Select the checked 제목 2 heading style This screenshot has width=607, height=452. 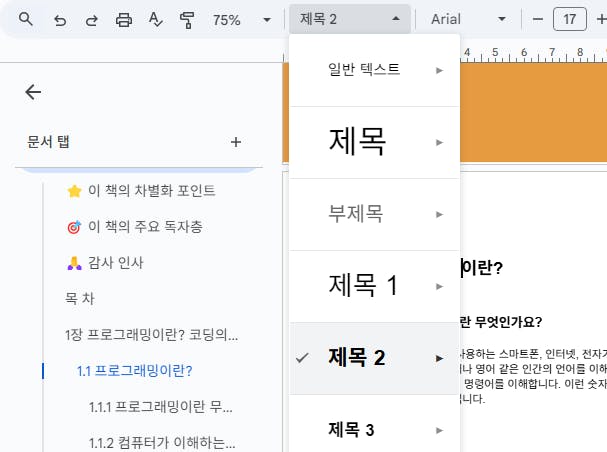tap(374, 358)
